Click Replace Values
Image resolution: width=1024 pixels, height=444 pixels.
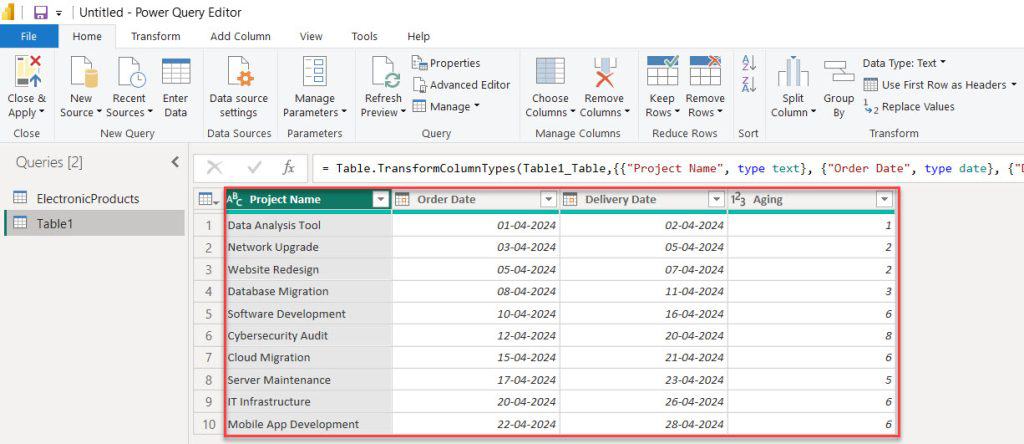(909, 106)
